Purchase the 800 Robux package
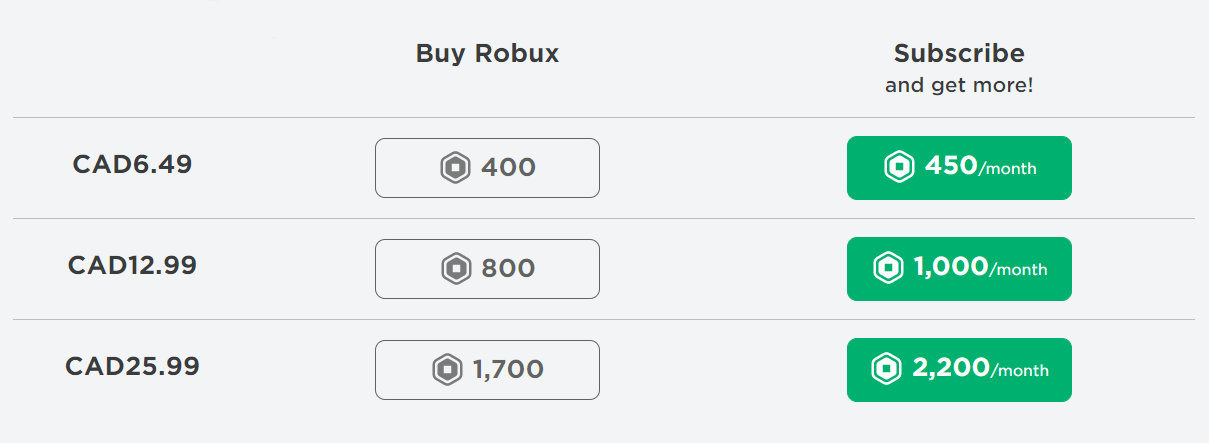Viewport: 1209px width, 443px height. click(487, 269)
